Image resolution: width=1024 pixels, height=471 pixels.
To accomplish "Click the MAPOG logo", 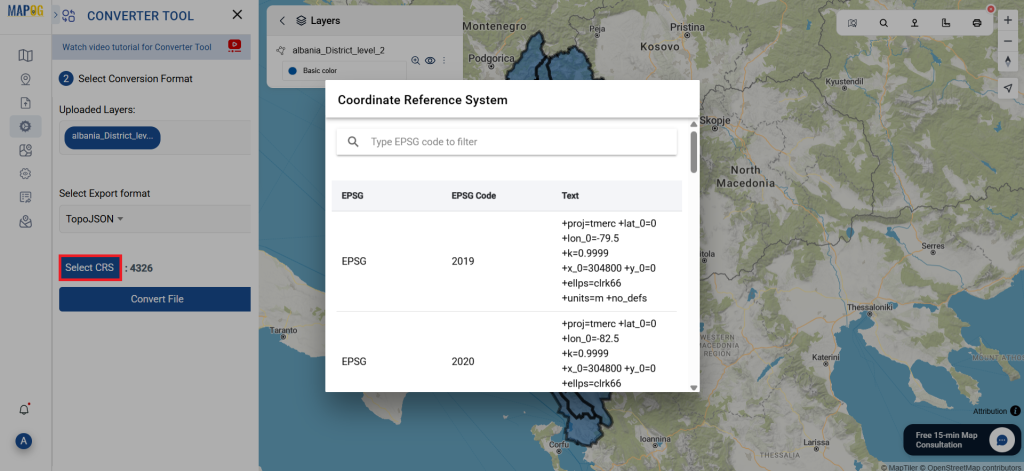I will coord(25,11).
